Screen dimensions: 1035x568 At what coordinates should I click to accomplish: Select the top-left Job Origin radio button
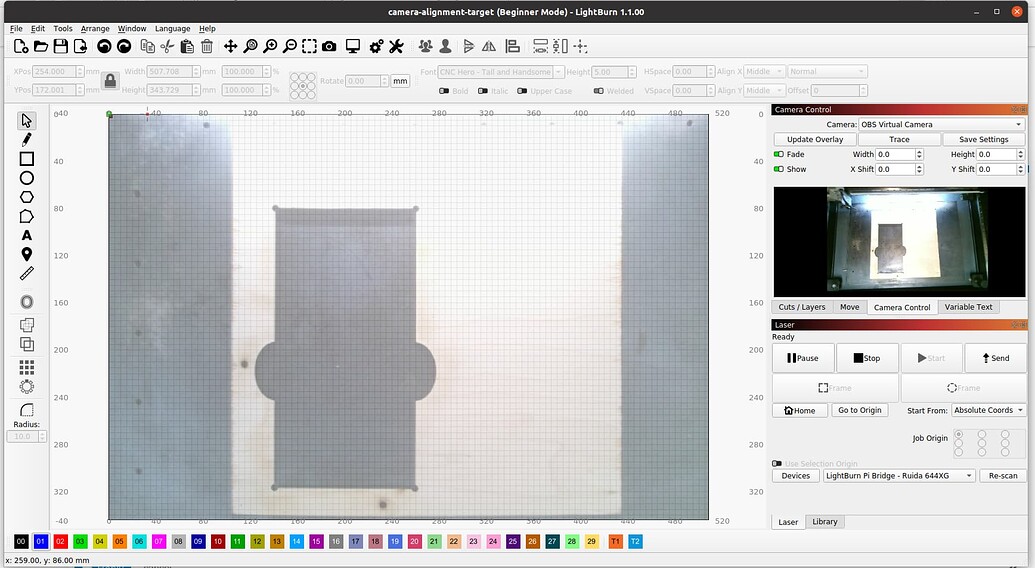tap(959, 435)
